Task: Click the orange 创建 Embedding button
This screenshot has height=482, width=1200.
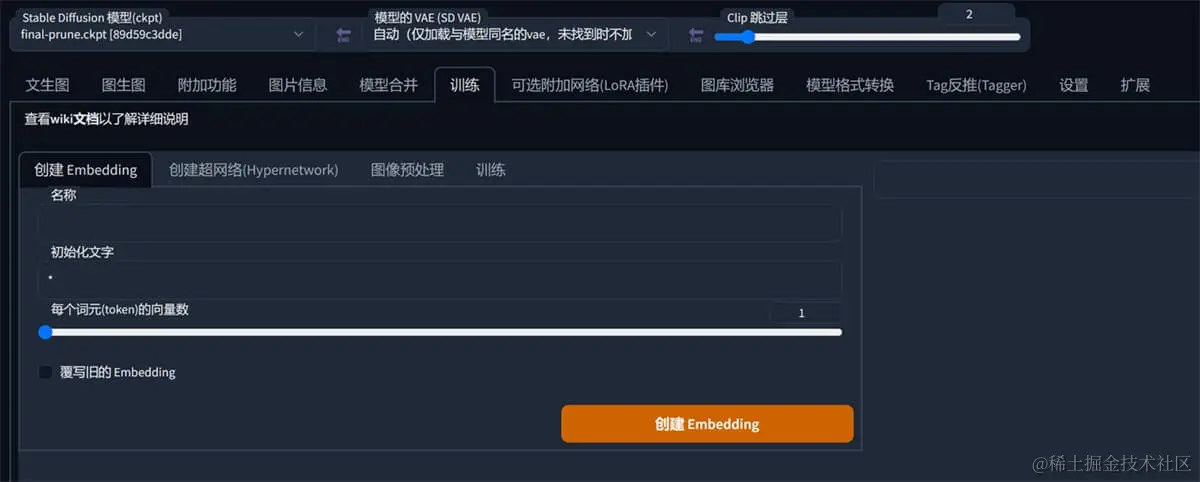Action: click(707, 424)
